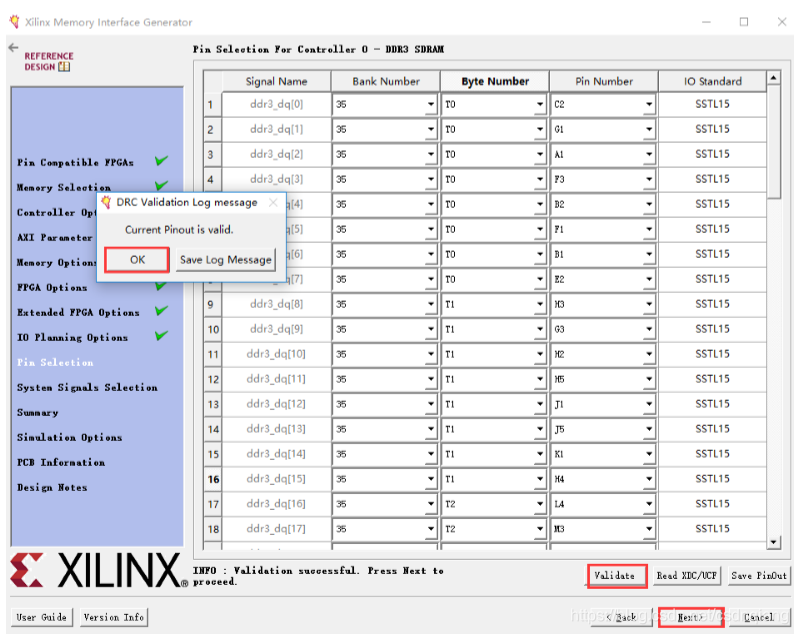
Task: Click the Xilinx logo
Action: (98, 570)
